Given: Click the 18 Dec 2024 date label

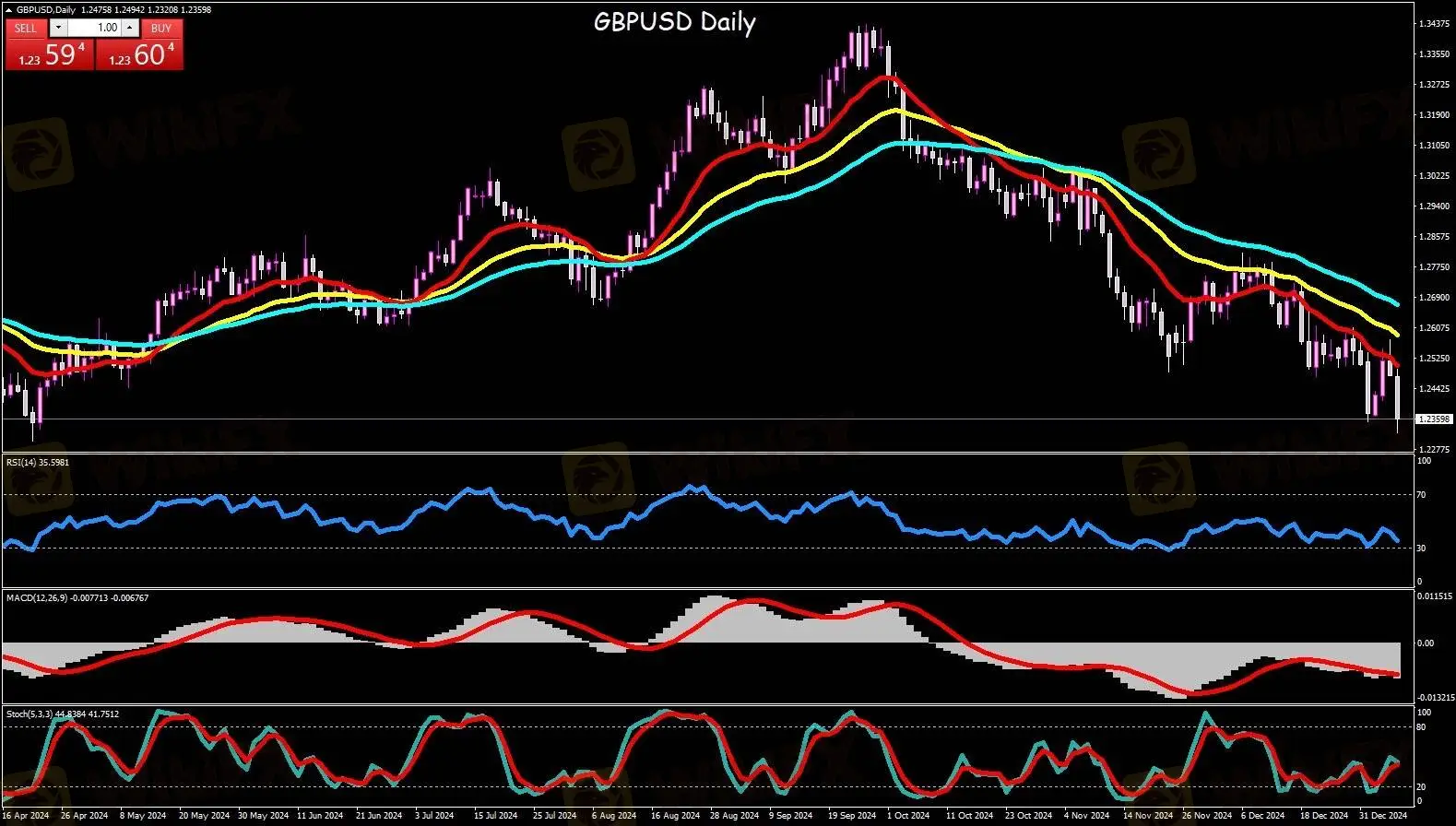Looking at the screenshot, I should click(x=1323, y=816).
